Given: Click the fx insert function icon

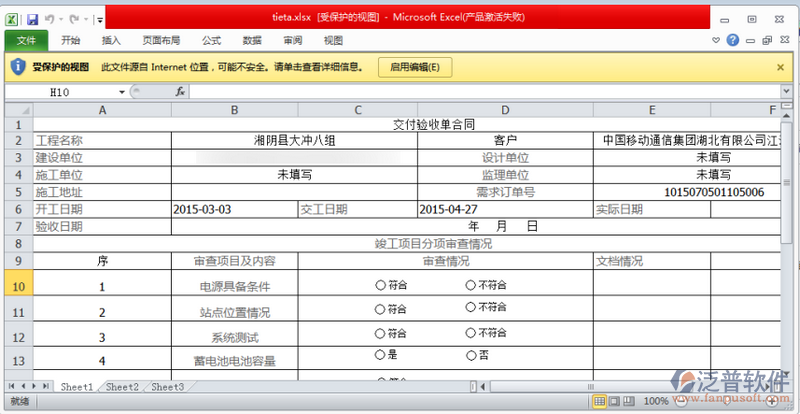Looking at the screenshot, I should [x=180, y=91].
